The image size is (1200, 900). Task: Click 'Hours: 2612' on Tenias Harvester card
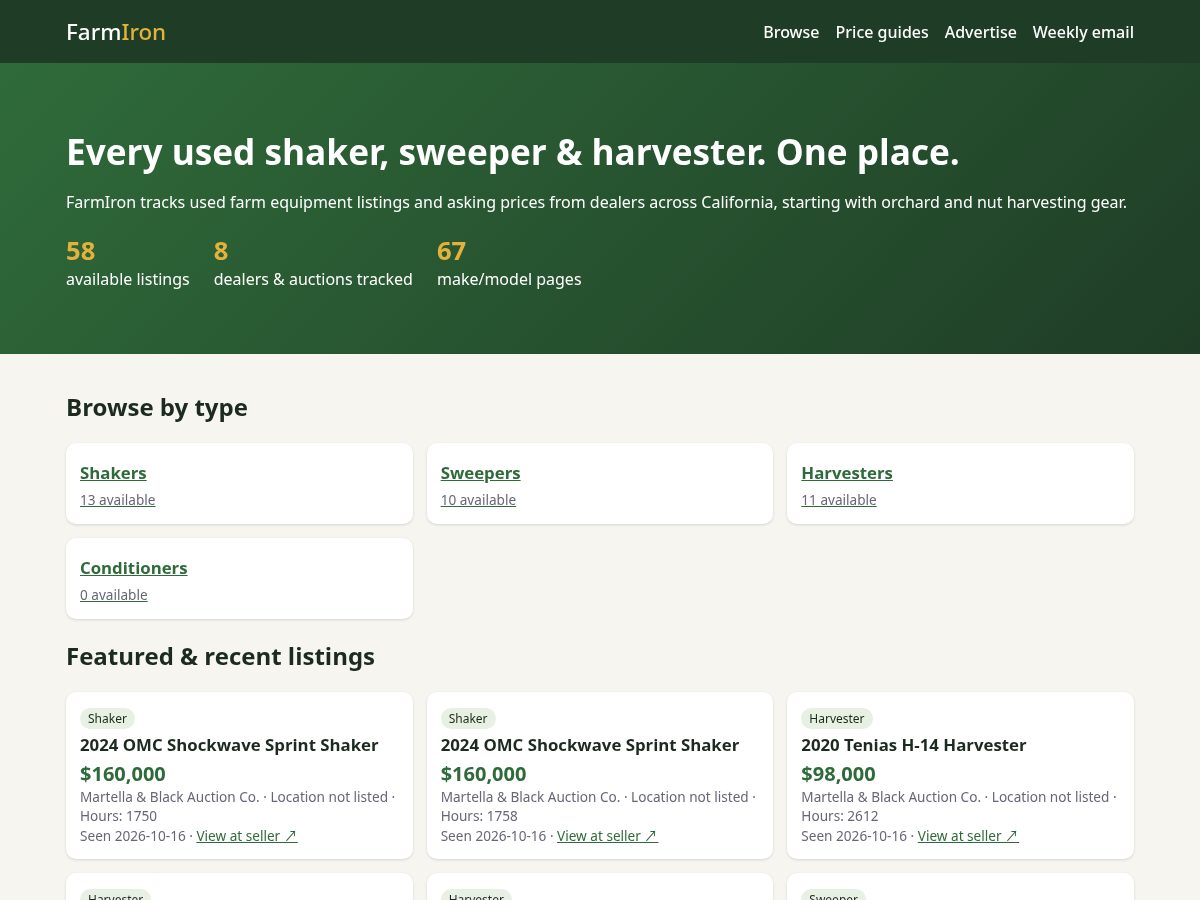coord(840,816)
